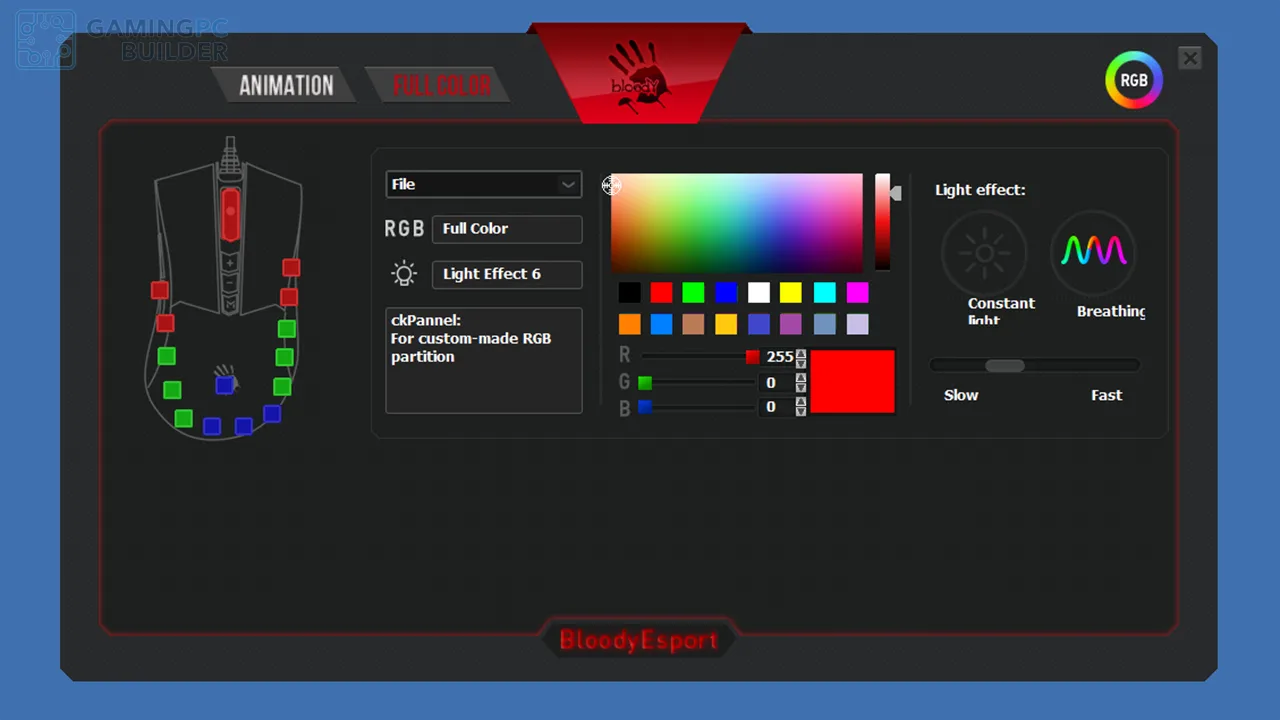
Task: Click the light effect speed slider handle
Action: click(1005, 366)
